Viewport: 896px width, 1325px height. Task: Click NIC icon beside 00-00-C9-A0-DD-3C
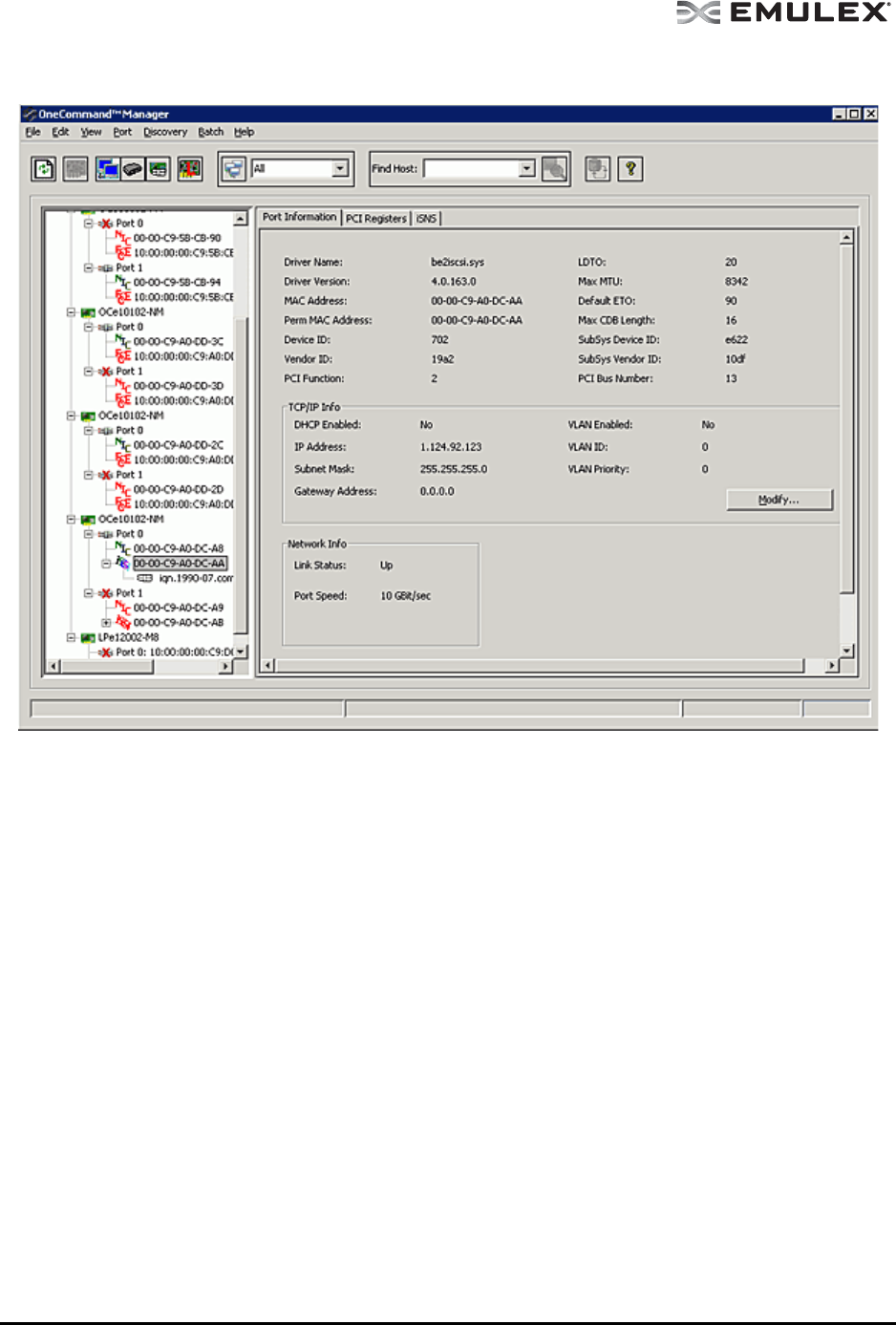pyautogui.click(x=122, y=341)
